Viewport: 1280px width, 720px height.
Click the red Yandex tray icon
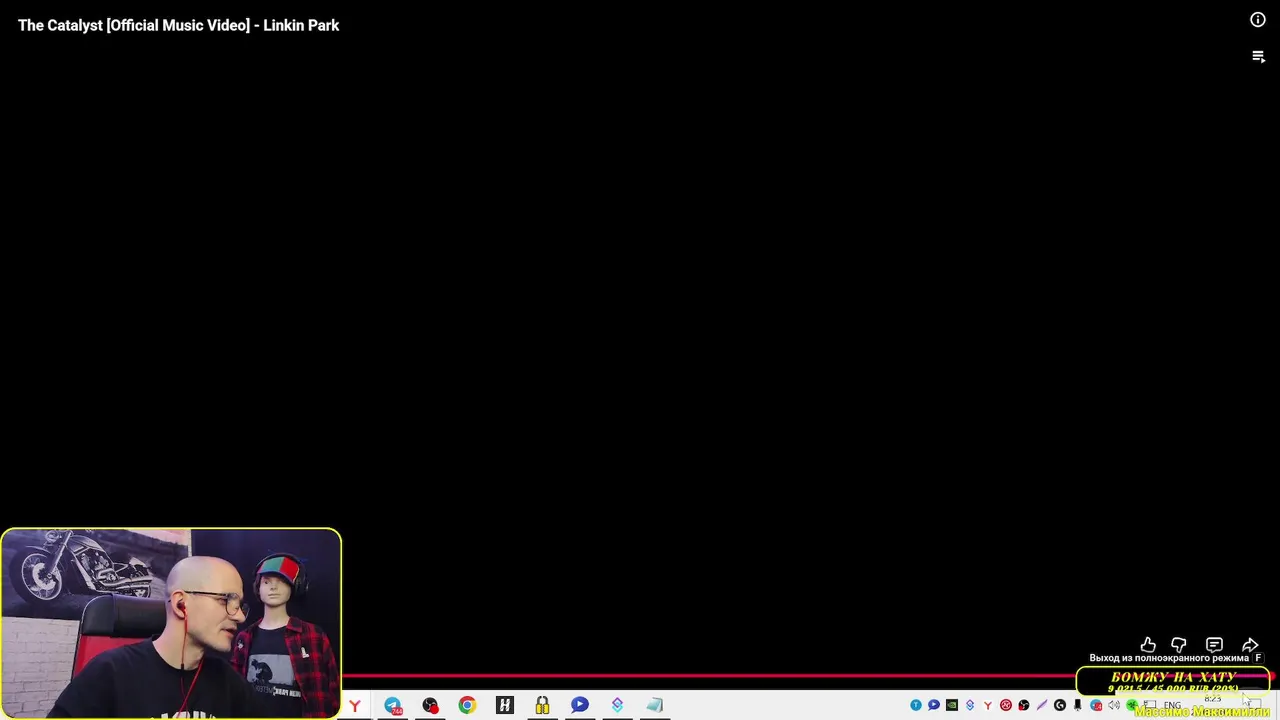[x=988, y=705]
